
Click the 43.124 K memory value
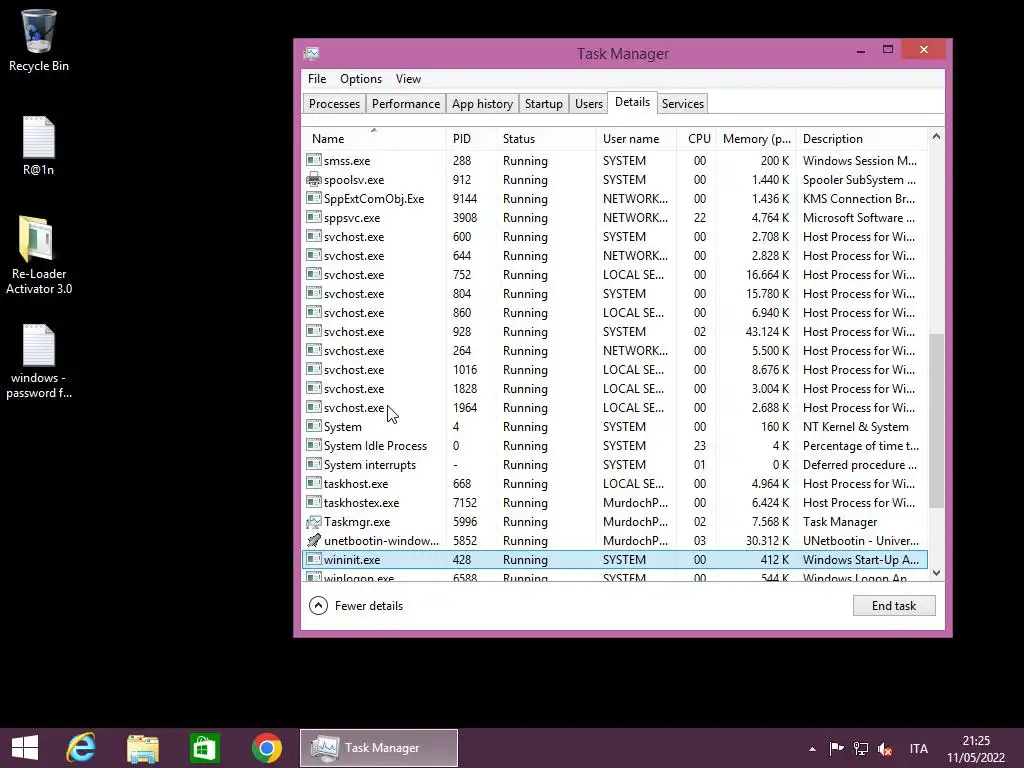click(767, 332)
